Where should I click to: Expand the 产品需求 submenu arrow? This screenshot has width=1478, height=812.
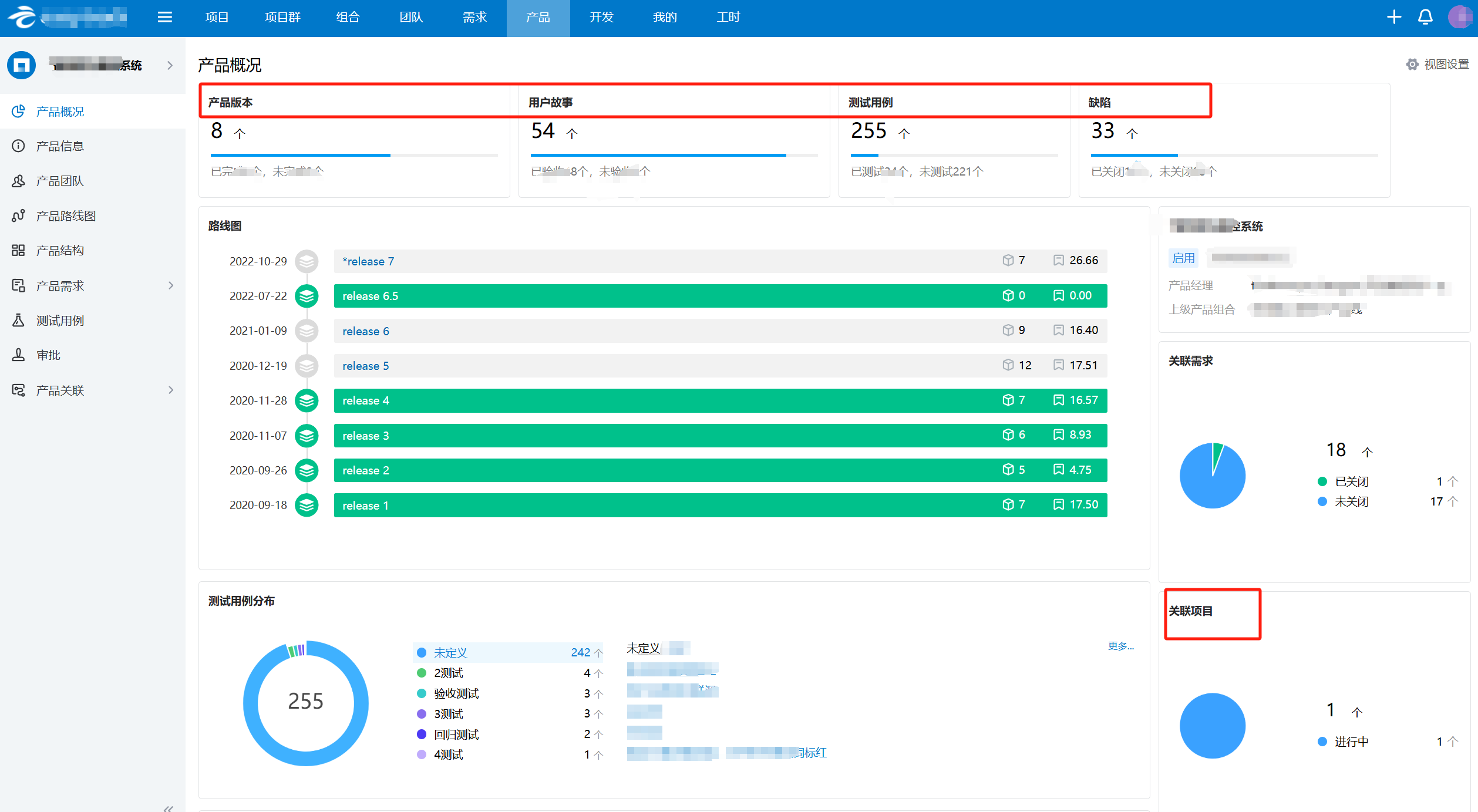(171, 285)
